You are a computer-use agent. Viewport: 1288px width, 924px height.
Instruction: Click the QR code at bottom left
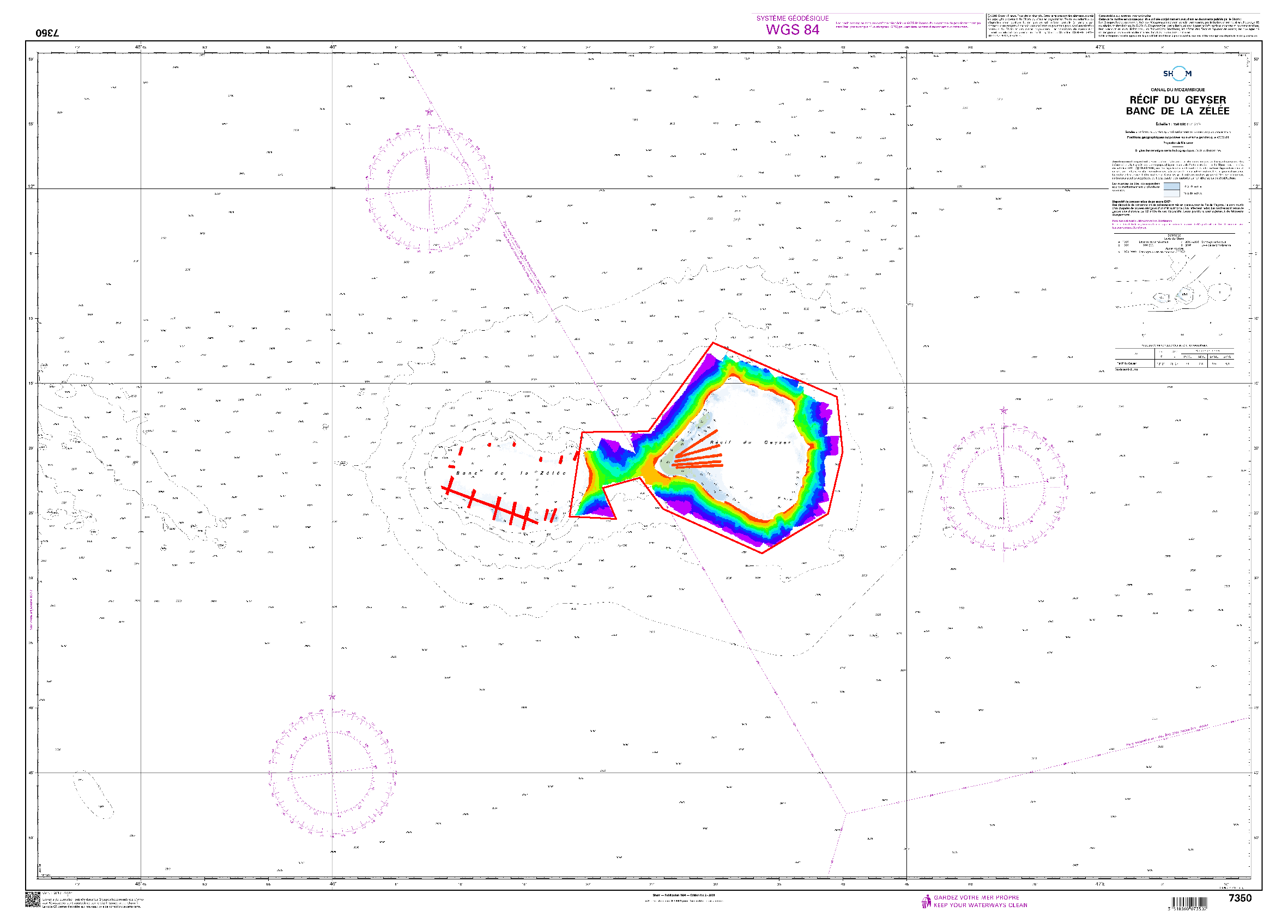[32, 899]
